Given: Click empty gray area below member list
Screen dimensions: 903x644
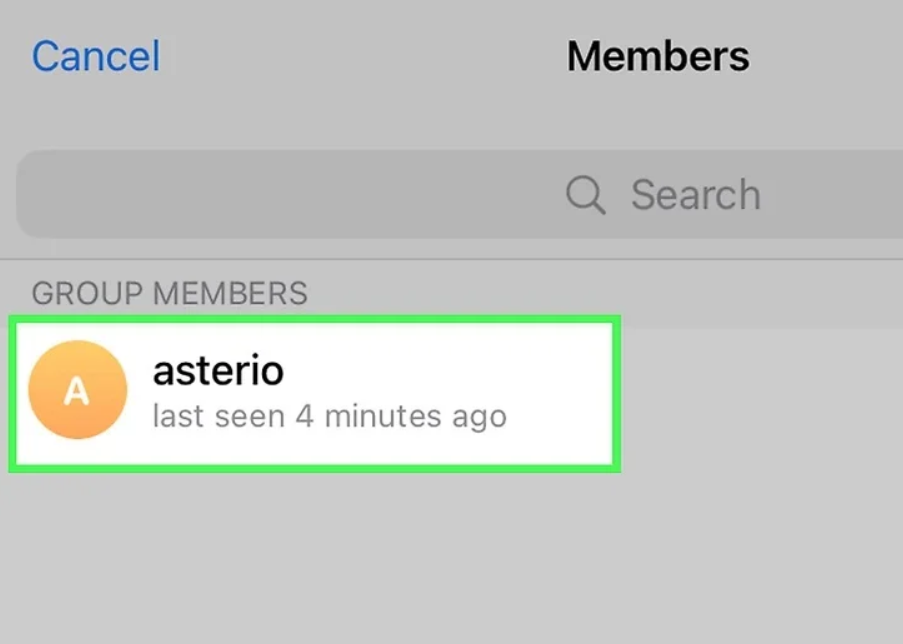Looking at the screenshot, I should pyautogui.click(x=450, y=560).
